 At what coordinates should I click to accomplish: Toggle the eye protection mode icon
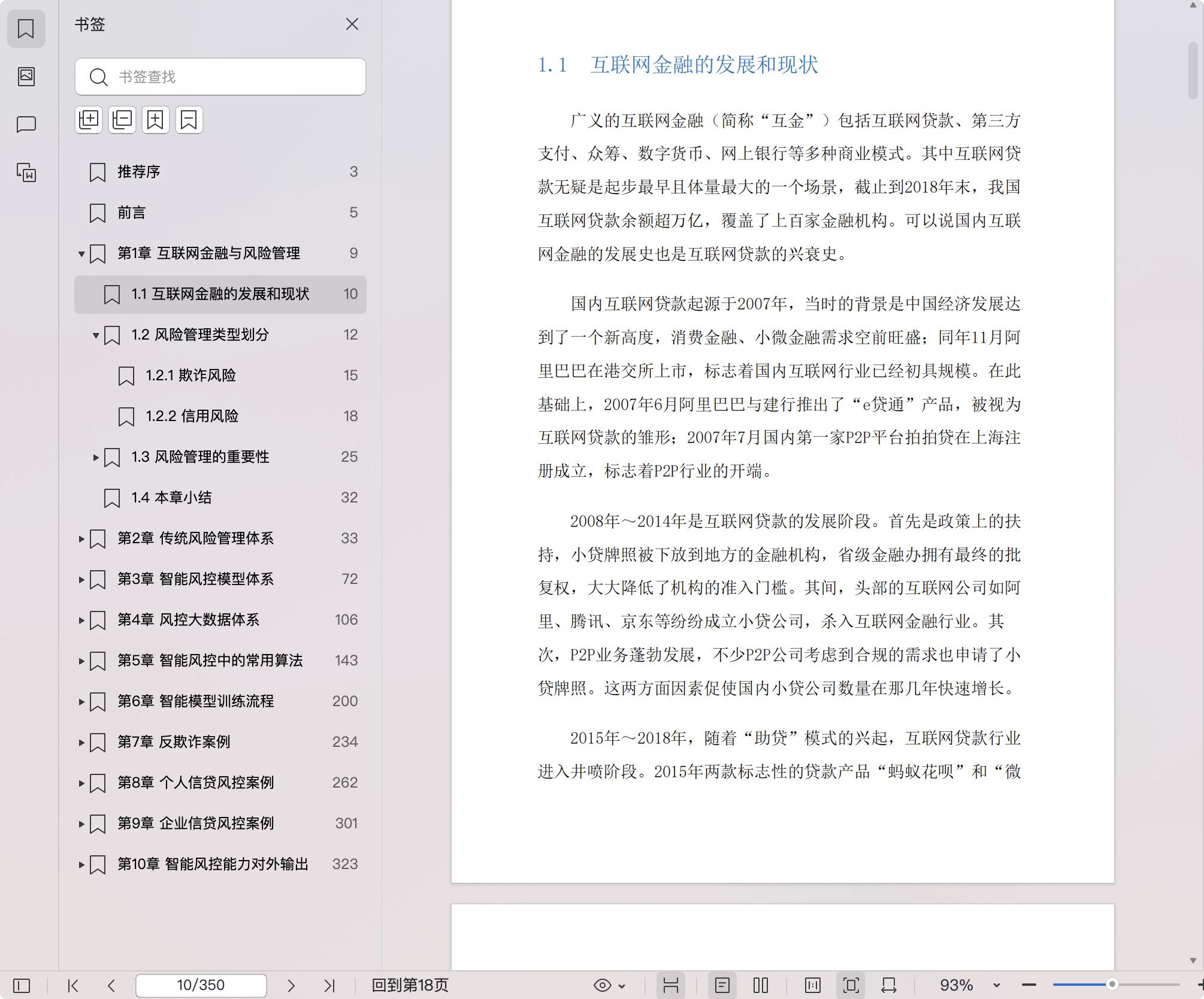point(603,985)
